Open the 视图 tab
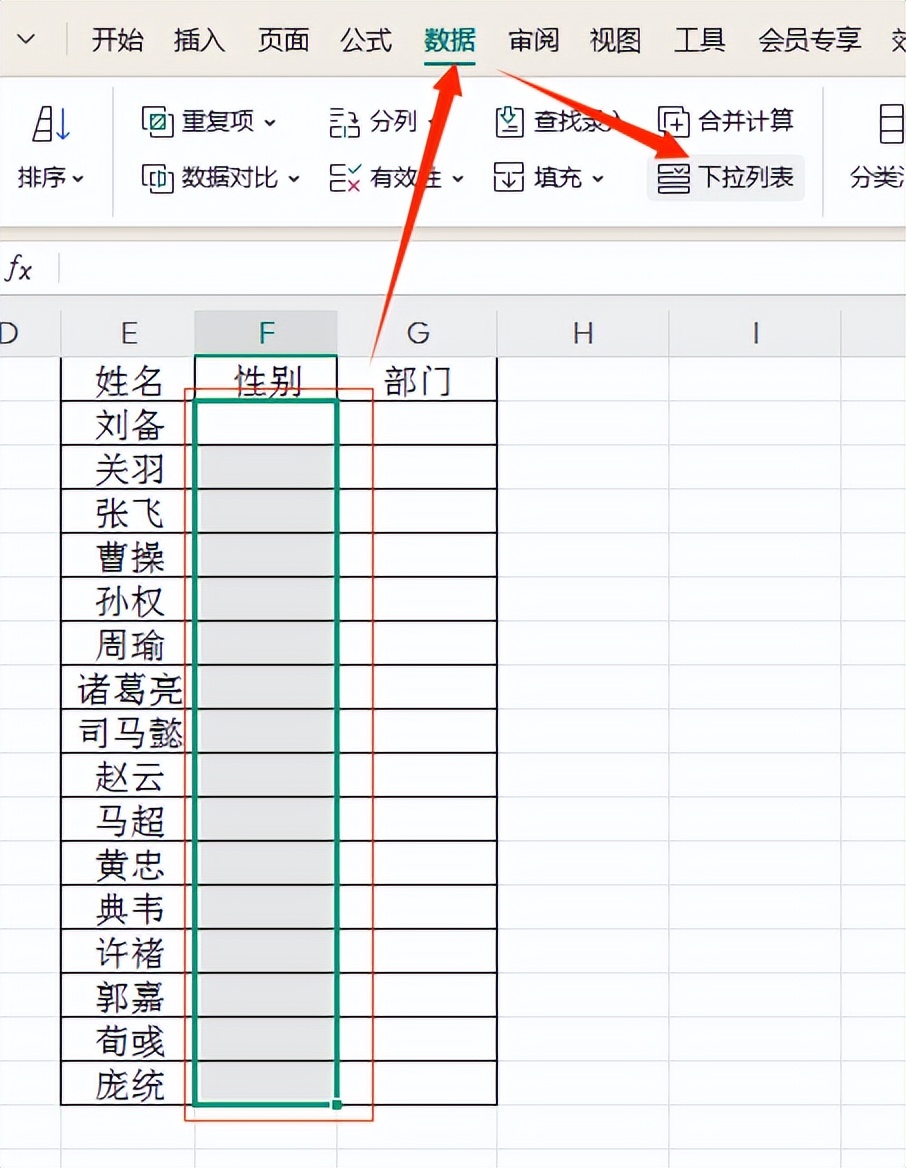This screenshot has height=1168, width=906. [x=615, y=39]
